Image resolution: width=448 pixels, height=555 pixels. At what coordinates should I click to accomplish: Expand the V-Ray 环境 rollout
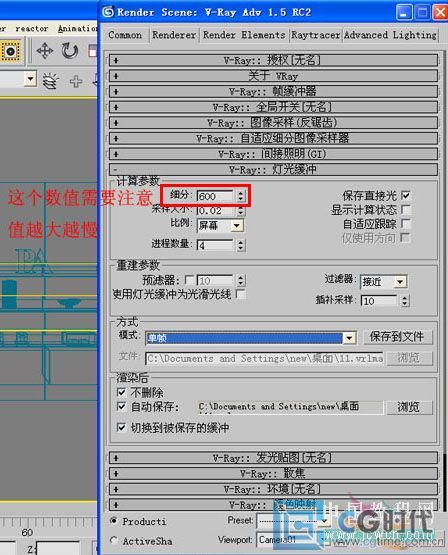coord(273,489)
